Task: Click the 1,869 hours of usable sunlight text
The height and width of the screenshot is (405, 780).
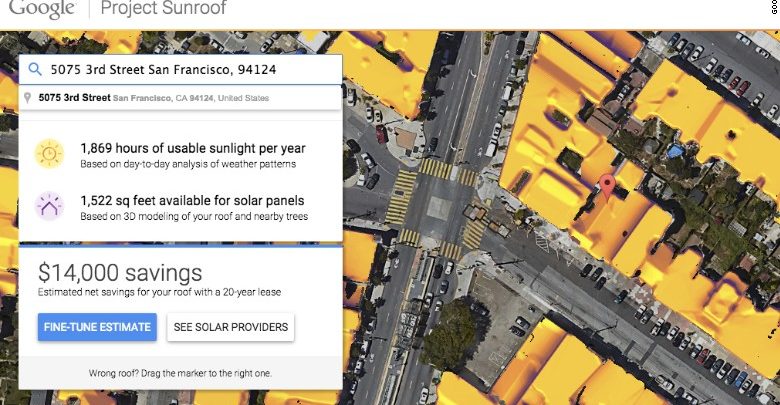Action: (193, 148)
